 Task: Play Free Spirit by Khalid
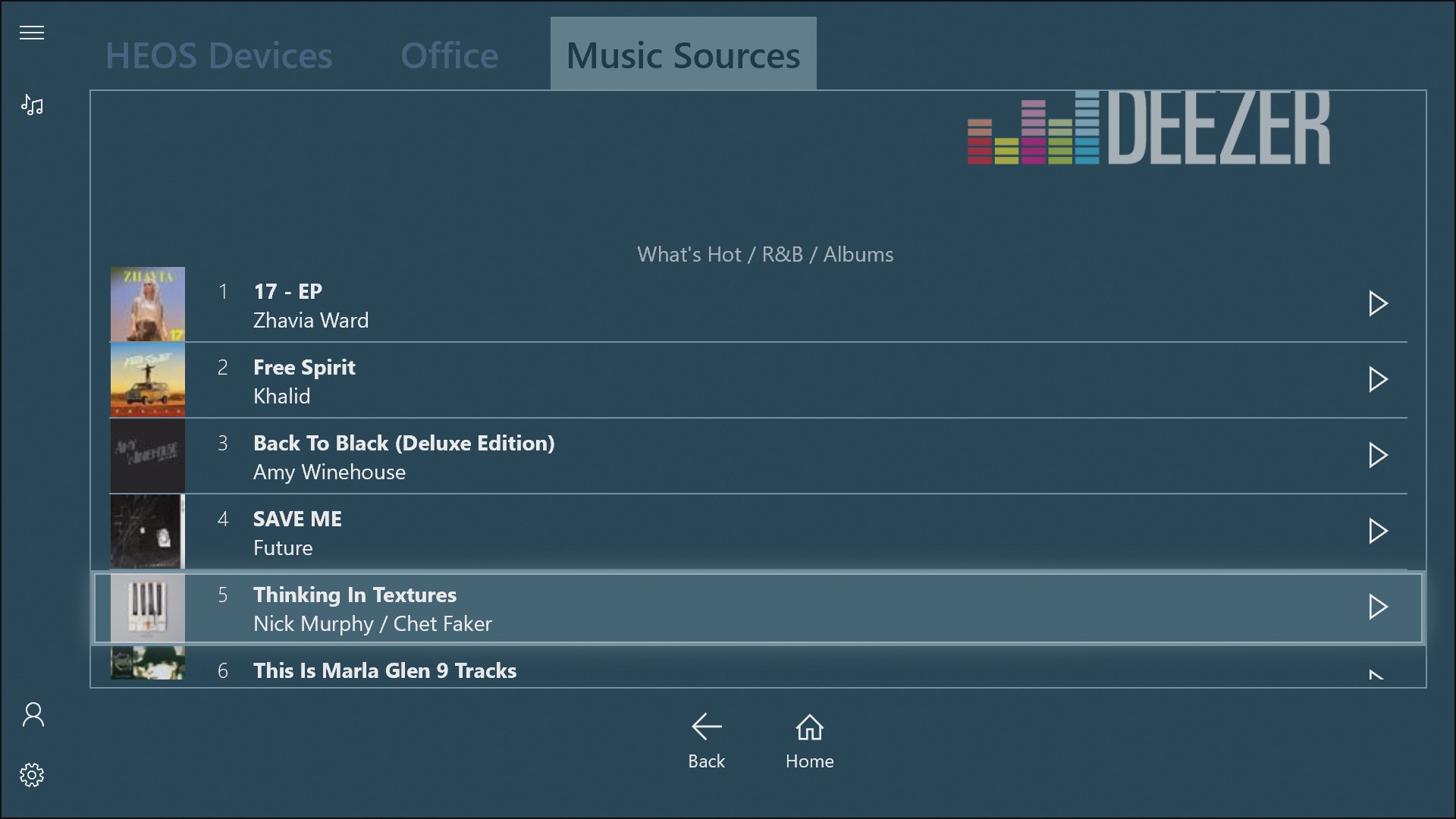1378,379
